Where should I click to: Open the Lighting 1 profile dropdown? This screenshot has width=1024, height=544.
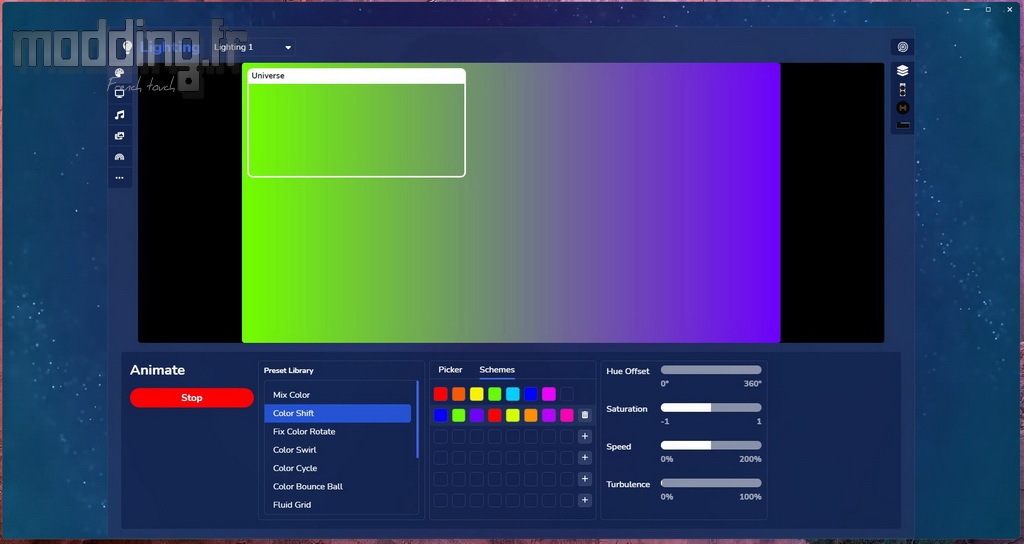click(252, 47)
